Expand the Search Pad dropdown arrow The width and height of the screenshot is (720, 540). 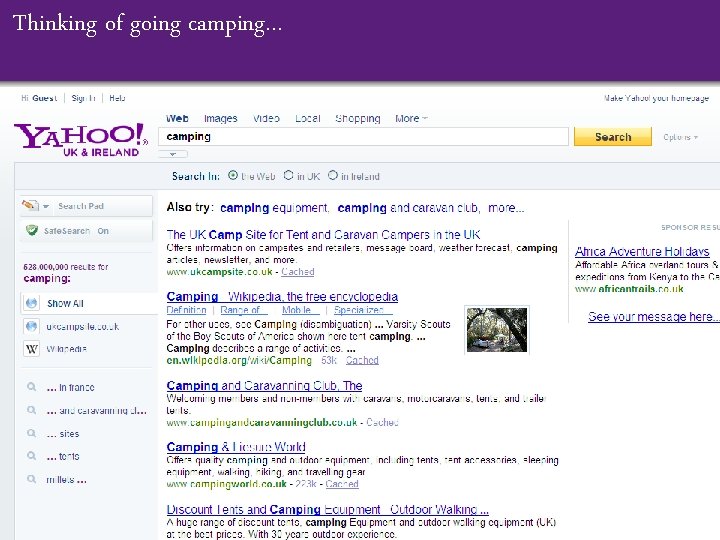46,206
